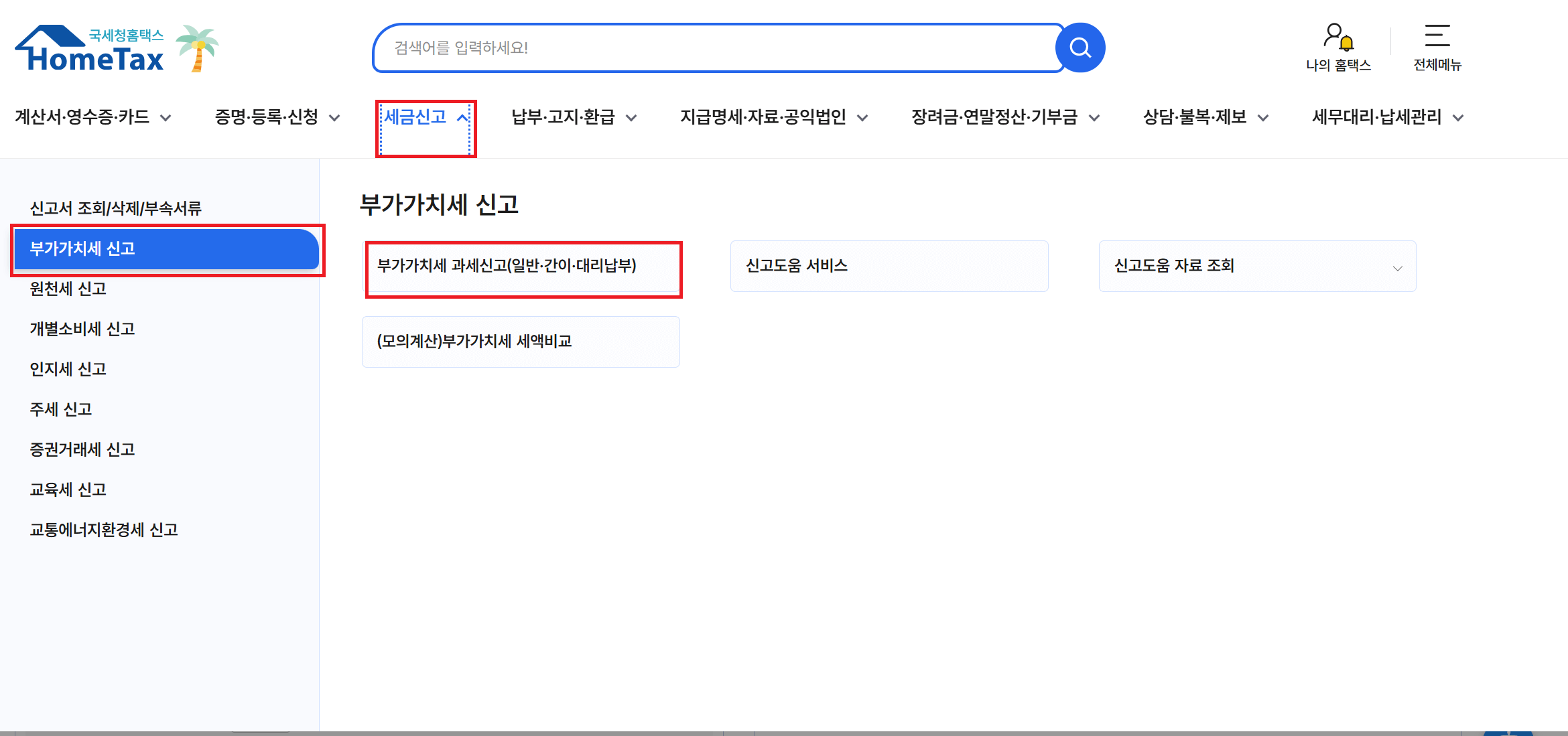The image size is (1568, 736).
Task: Click the 신고도움 서비스 card
Action: click(888, 266)
